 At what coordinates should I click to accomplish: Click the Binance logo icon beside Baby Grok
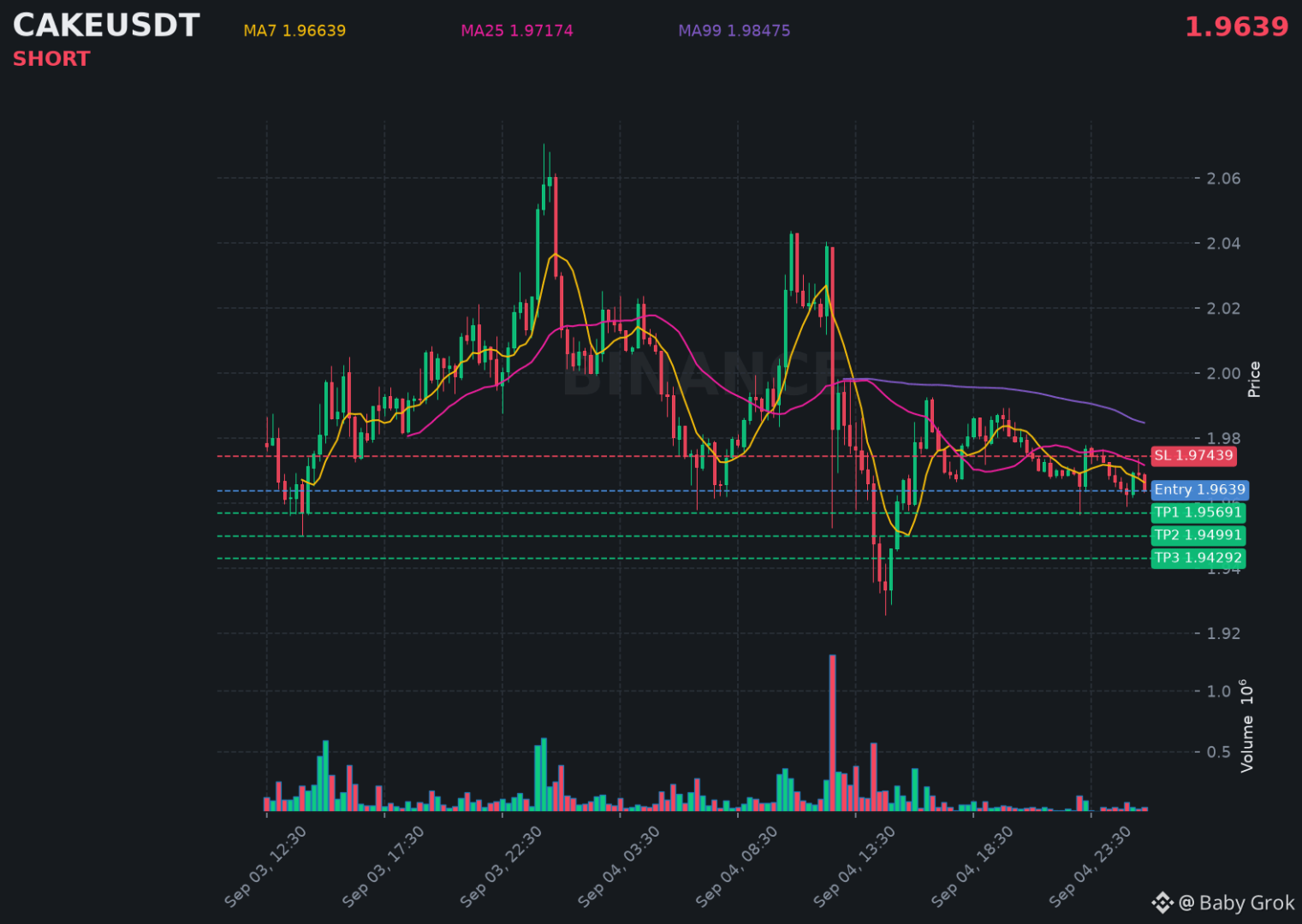[x=1162, y=903]
